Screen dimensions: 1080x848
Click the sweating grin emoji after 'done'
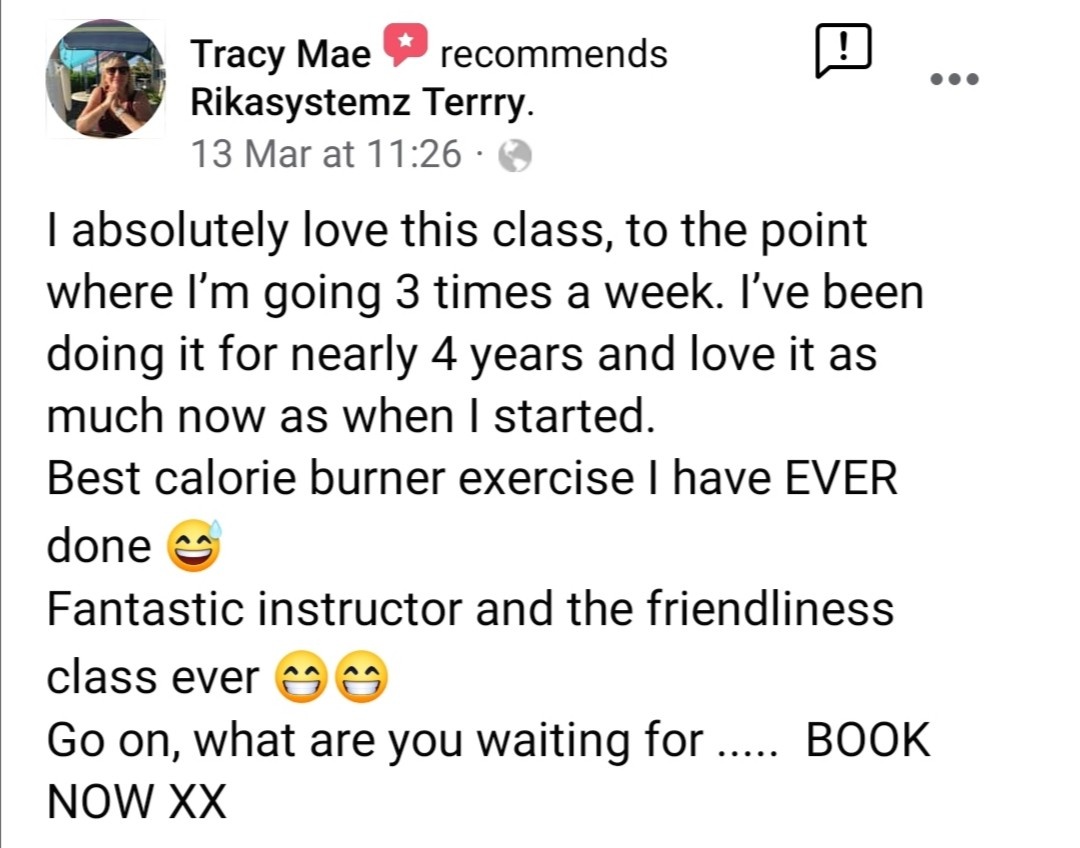(194, 545)
